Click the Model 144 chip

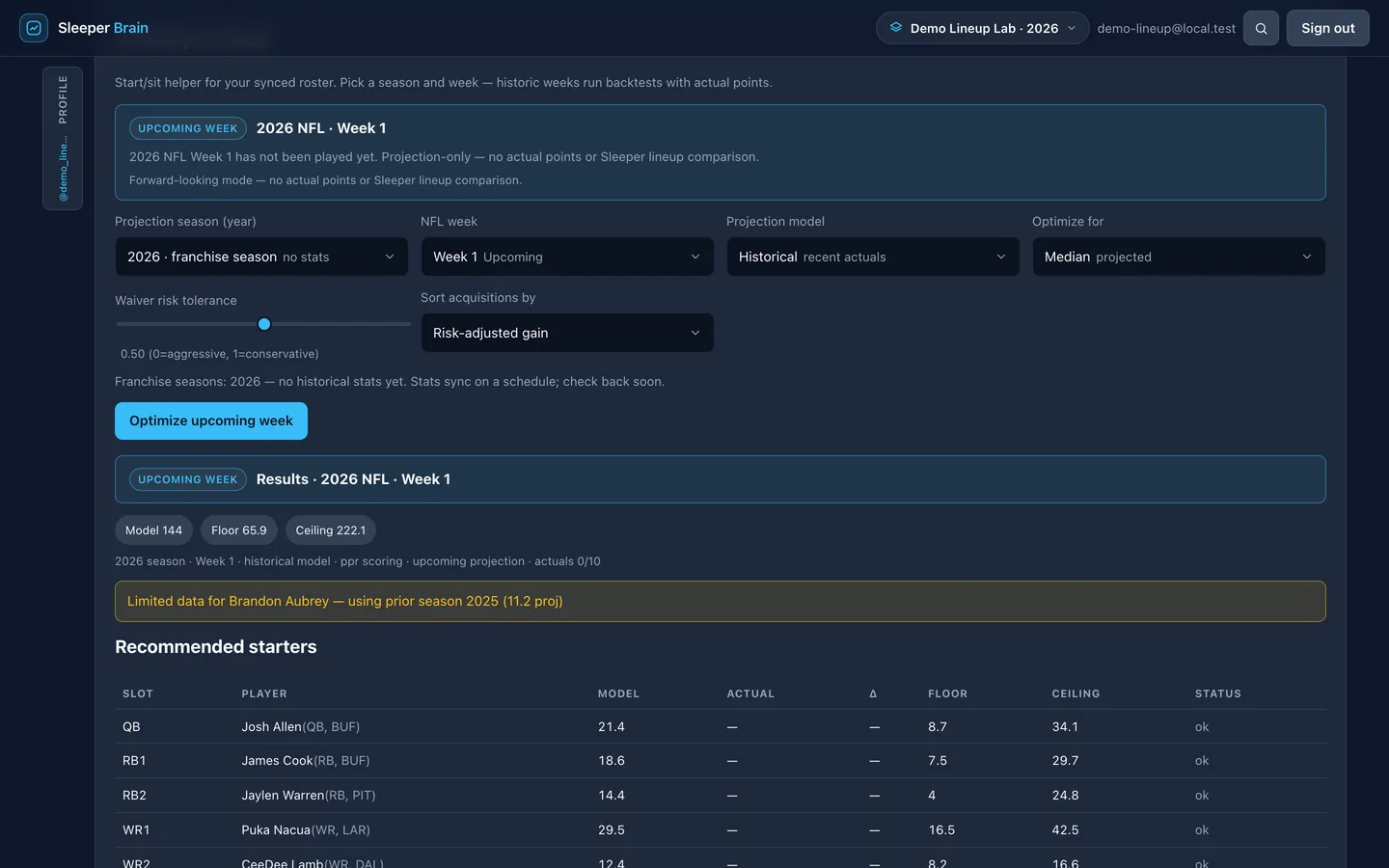(x=153, y=530)
